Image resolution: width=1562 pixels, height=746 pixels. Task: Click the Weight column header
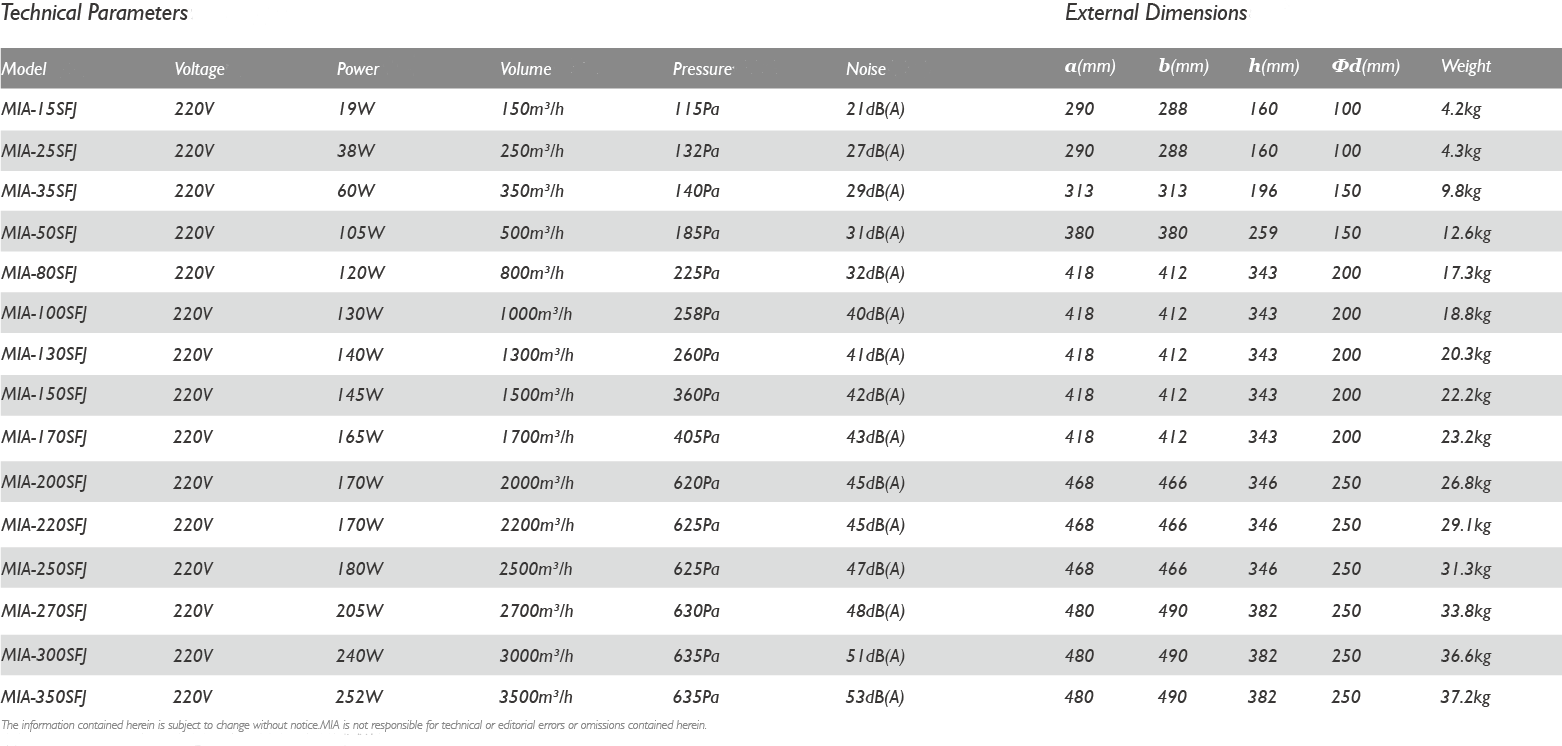(x=1466, y=66)
